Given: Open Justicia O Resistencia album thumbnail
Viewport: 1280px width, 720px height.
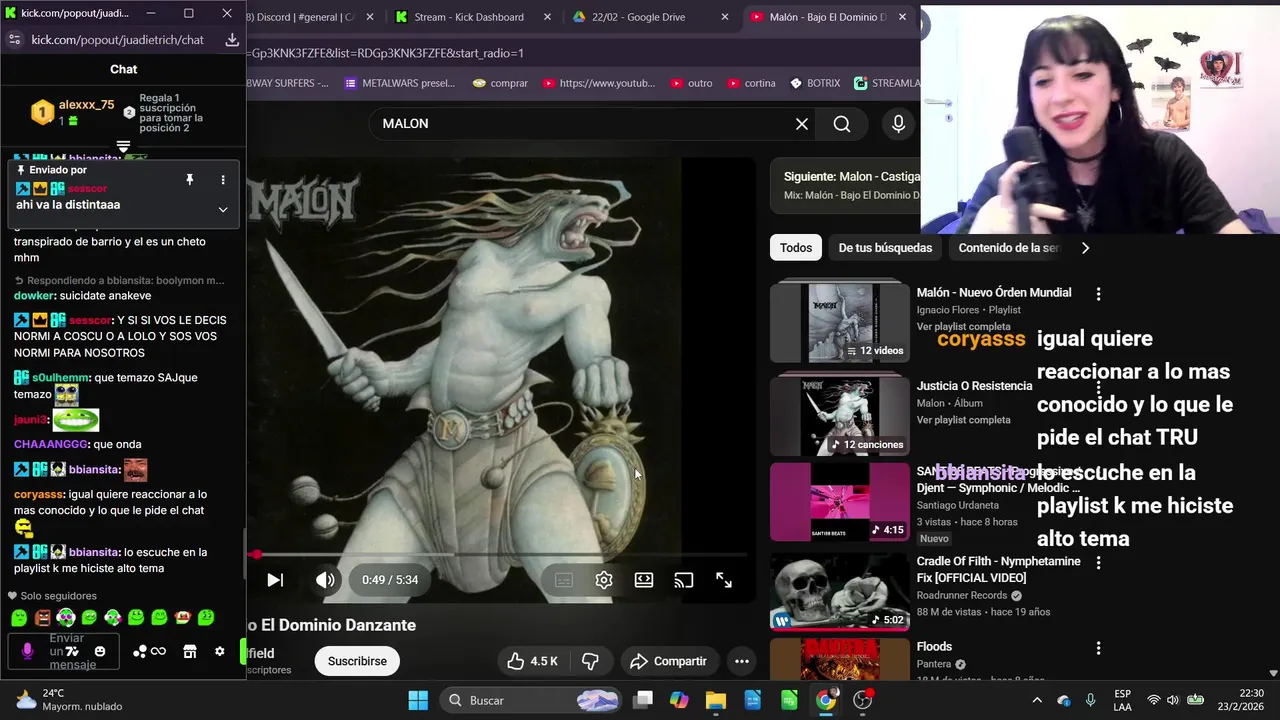Looking at the screenshot, I should pos(840,415).
